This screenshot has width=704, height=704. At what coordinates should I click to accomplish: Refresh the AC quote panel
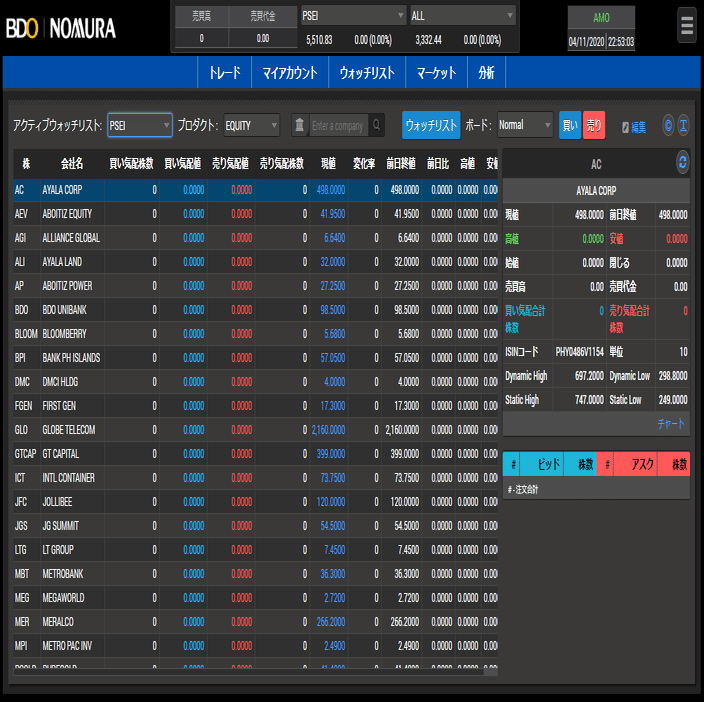682,163
